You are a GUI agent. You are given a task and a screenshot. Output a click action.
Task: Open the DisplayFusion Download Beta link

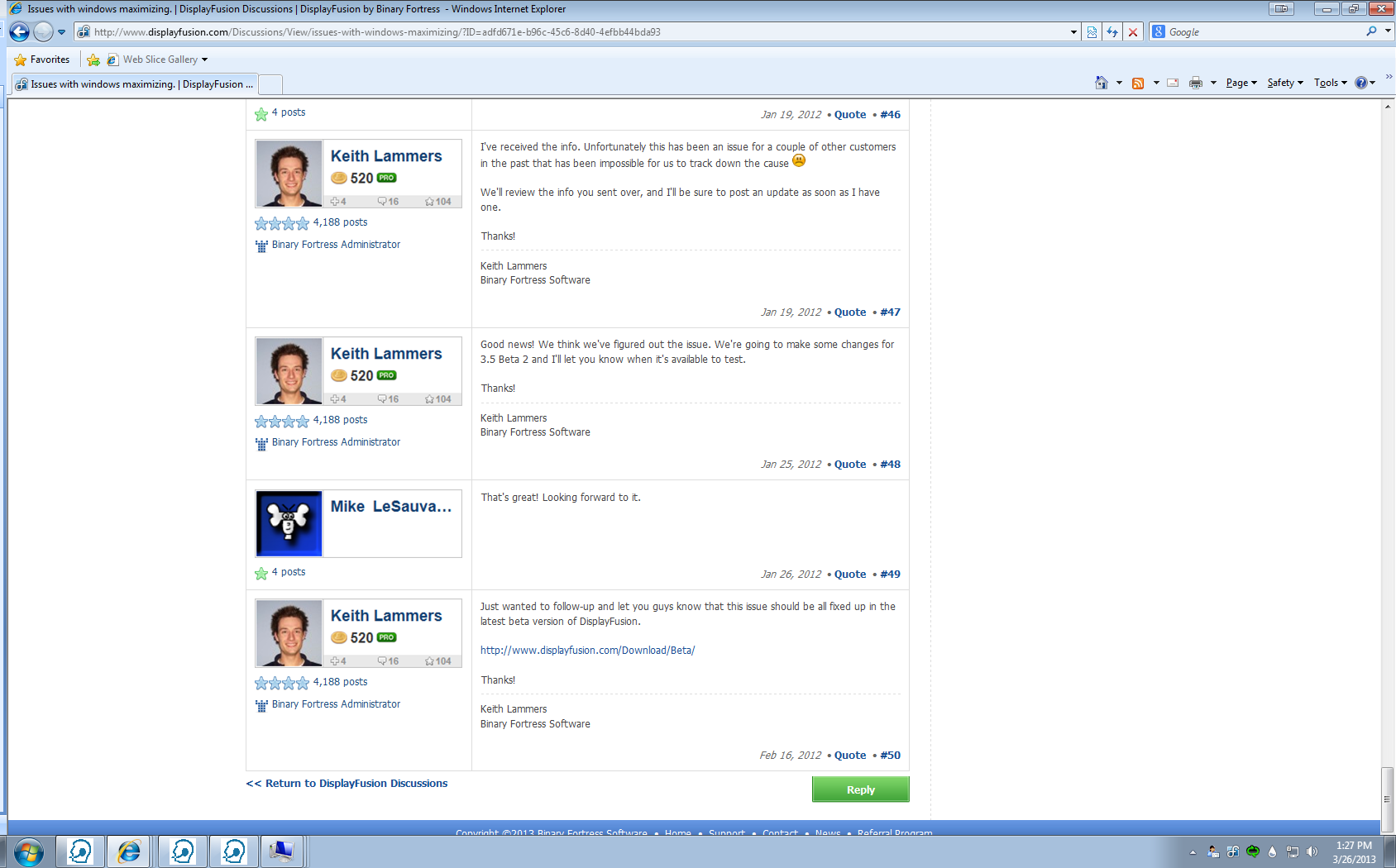(587, 651)
